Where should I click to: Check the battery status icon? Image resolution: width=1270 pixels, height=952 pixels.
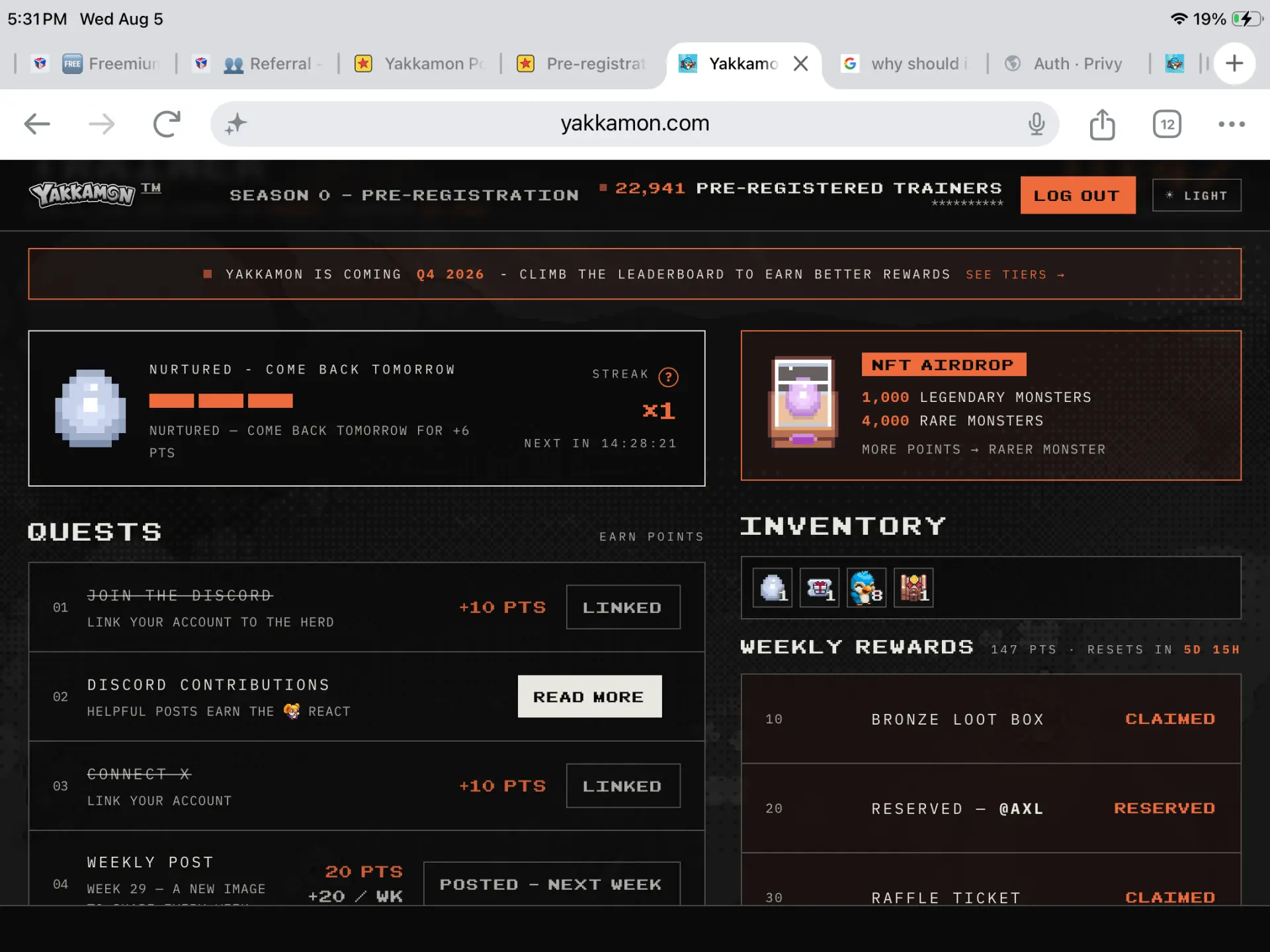tap(1247, 19)
